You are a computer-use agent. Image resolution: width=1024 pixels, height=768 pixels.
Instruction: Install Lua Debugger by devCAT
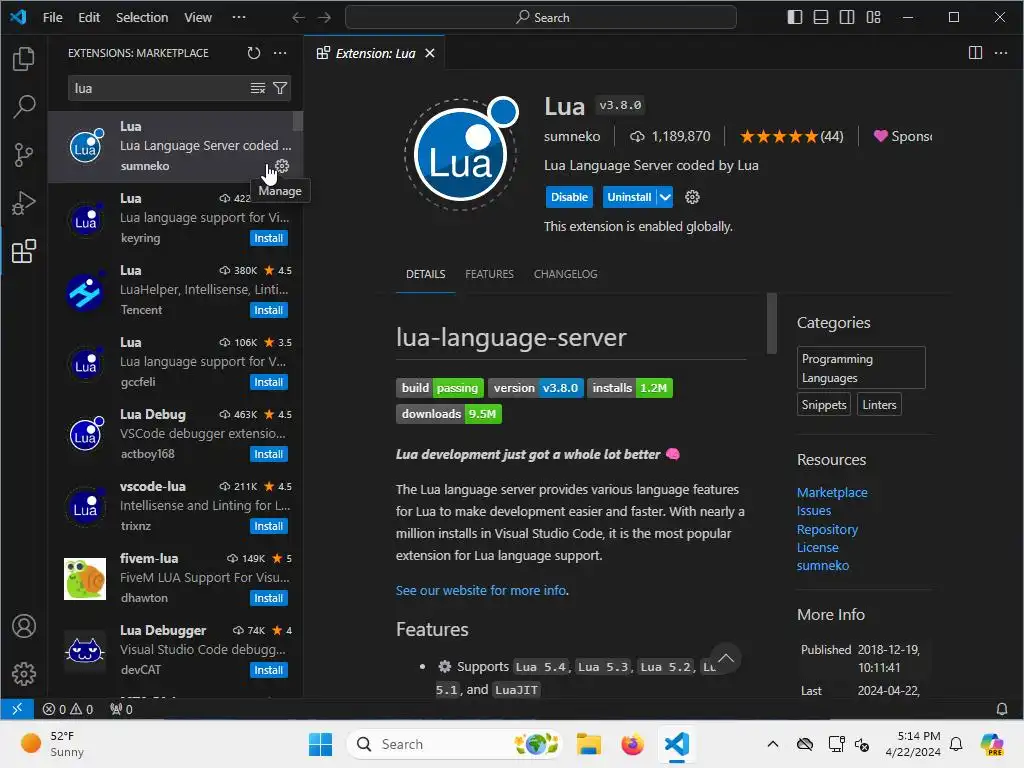point(268,670)
